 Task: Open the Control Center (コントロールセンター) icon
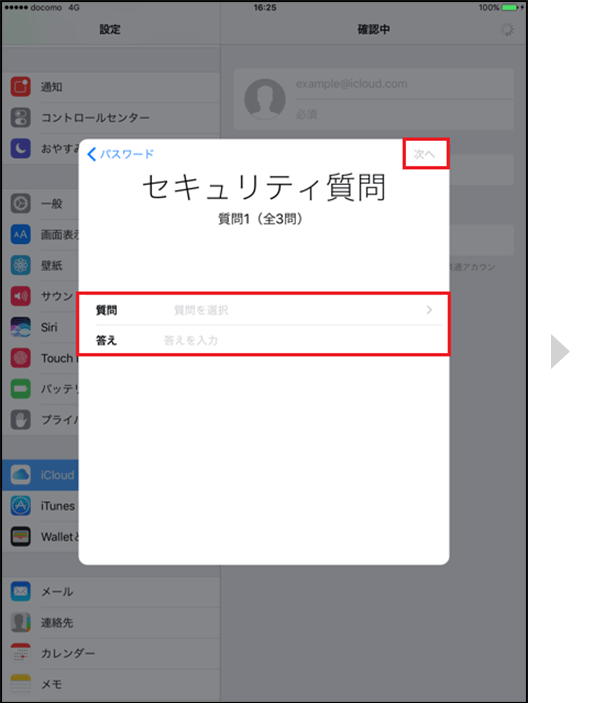pyautogui.click(x=21, y=117)
